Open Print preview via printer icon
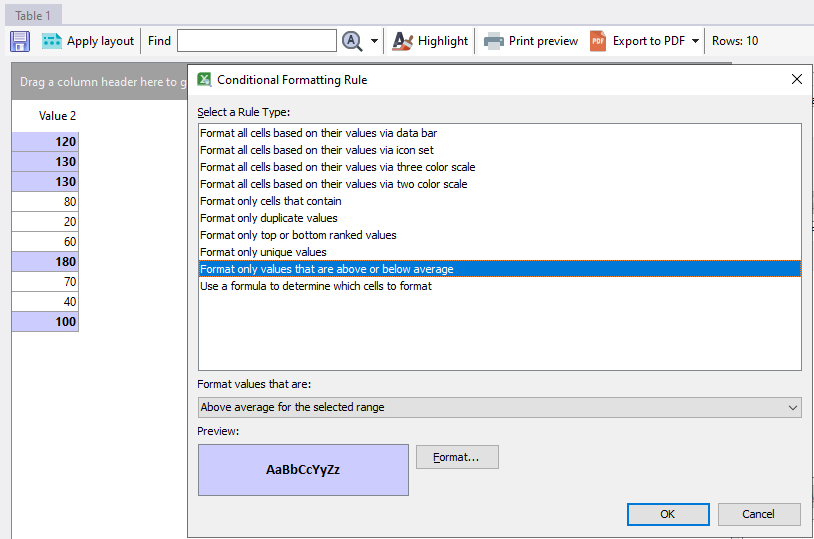Screen dimensions: 814x539 (493, 41)
